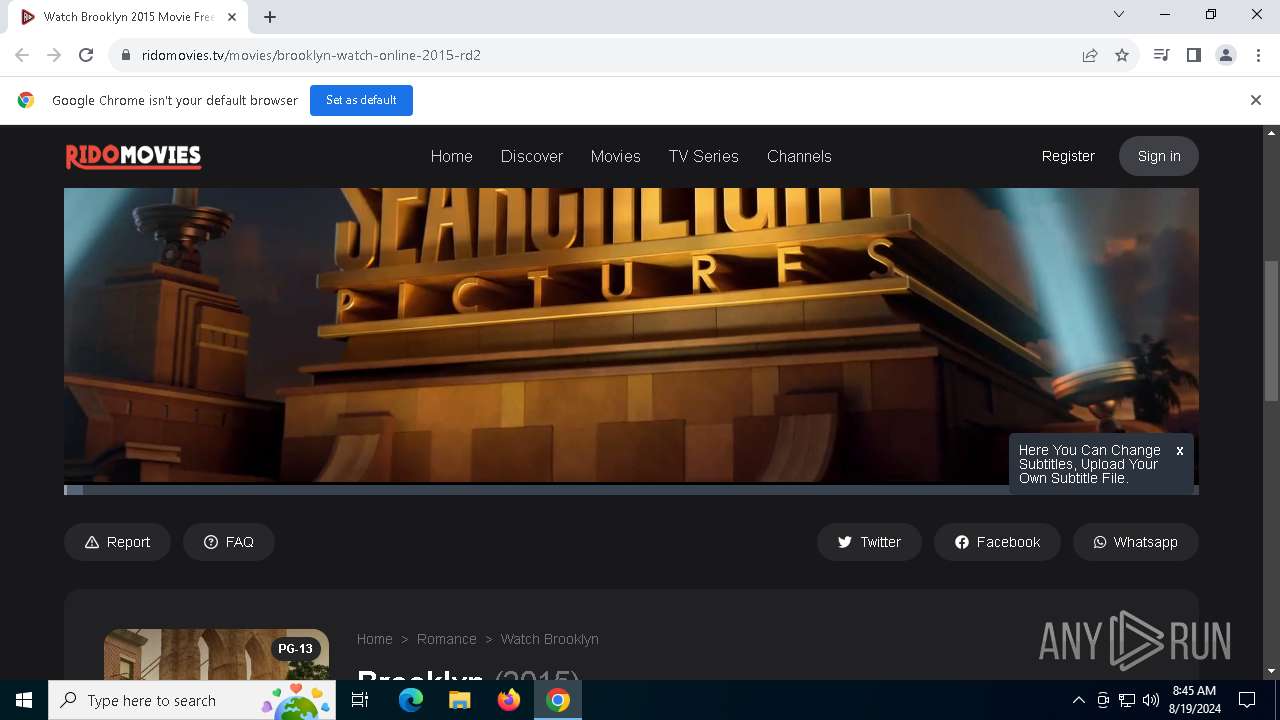1280x720 pixels.
Task: Share this page icon in address bar
Action: [1090, 55]
